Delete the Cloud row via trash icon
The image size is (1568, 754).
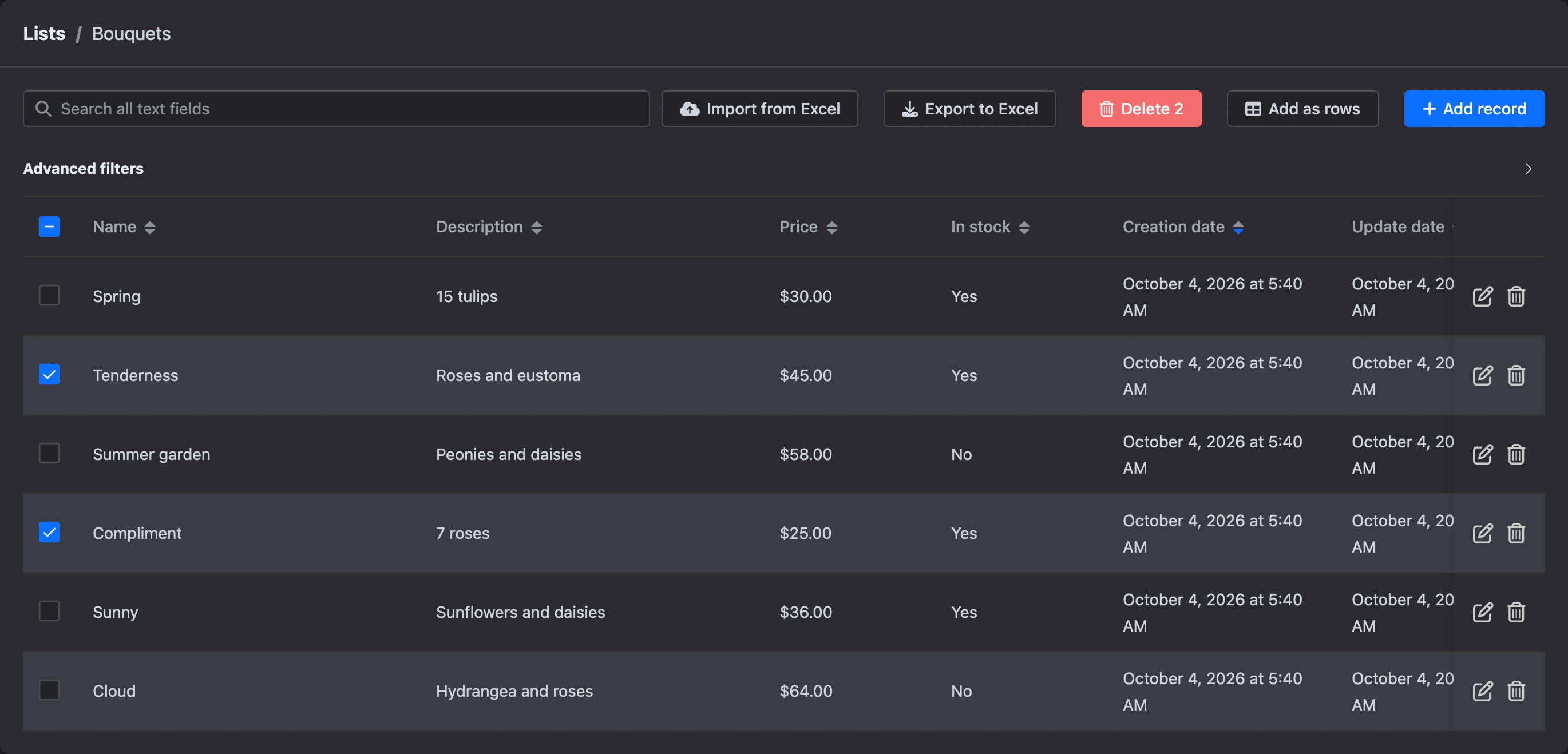pos(1516,691)
